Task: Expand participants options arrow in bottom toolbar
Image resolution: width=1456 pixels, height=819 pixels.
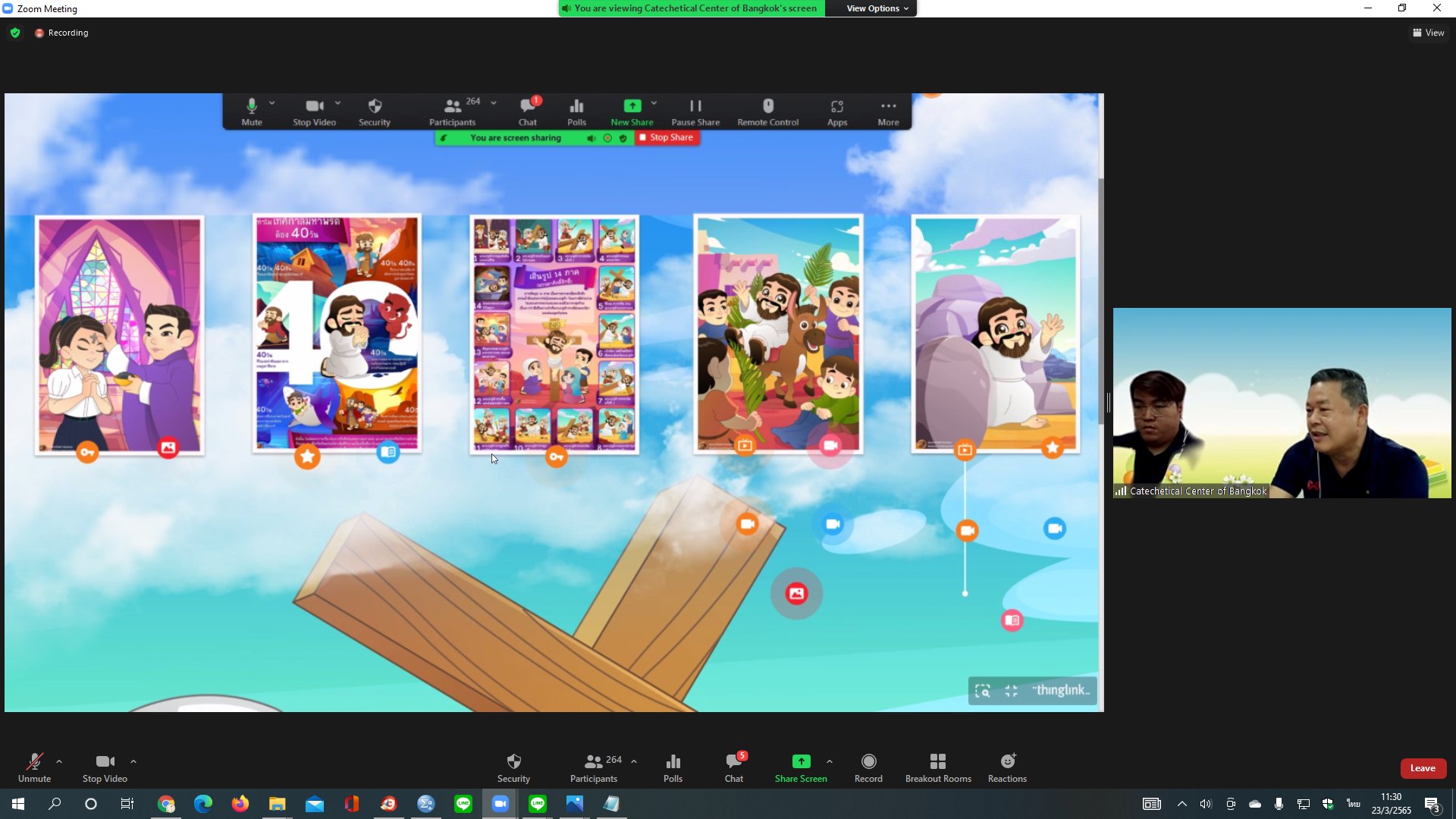Action: (634, 761)
